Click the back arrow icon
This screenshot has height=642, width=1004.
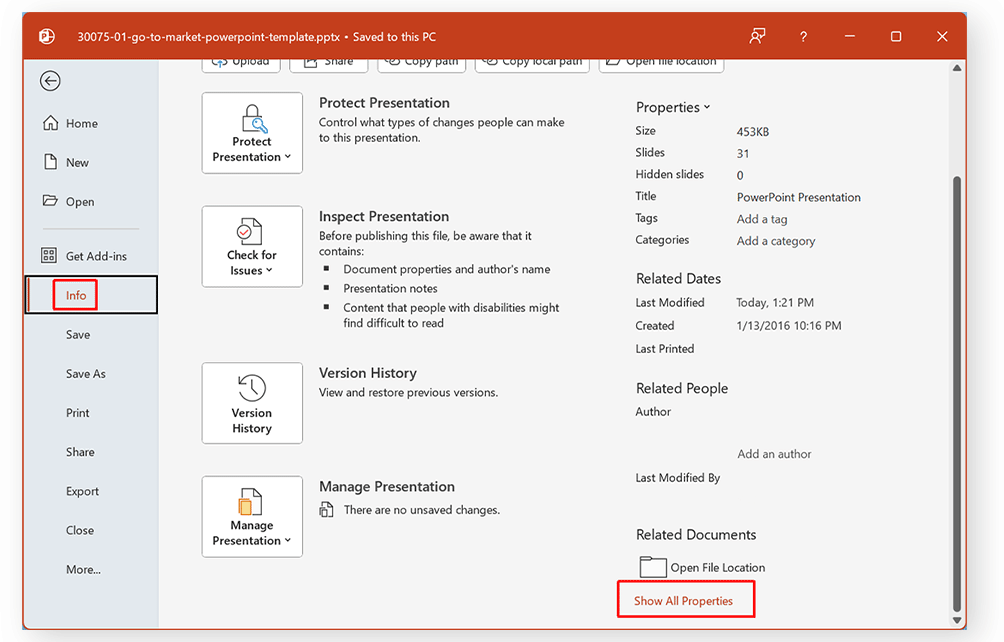[50, 82]
